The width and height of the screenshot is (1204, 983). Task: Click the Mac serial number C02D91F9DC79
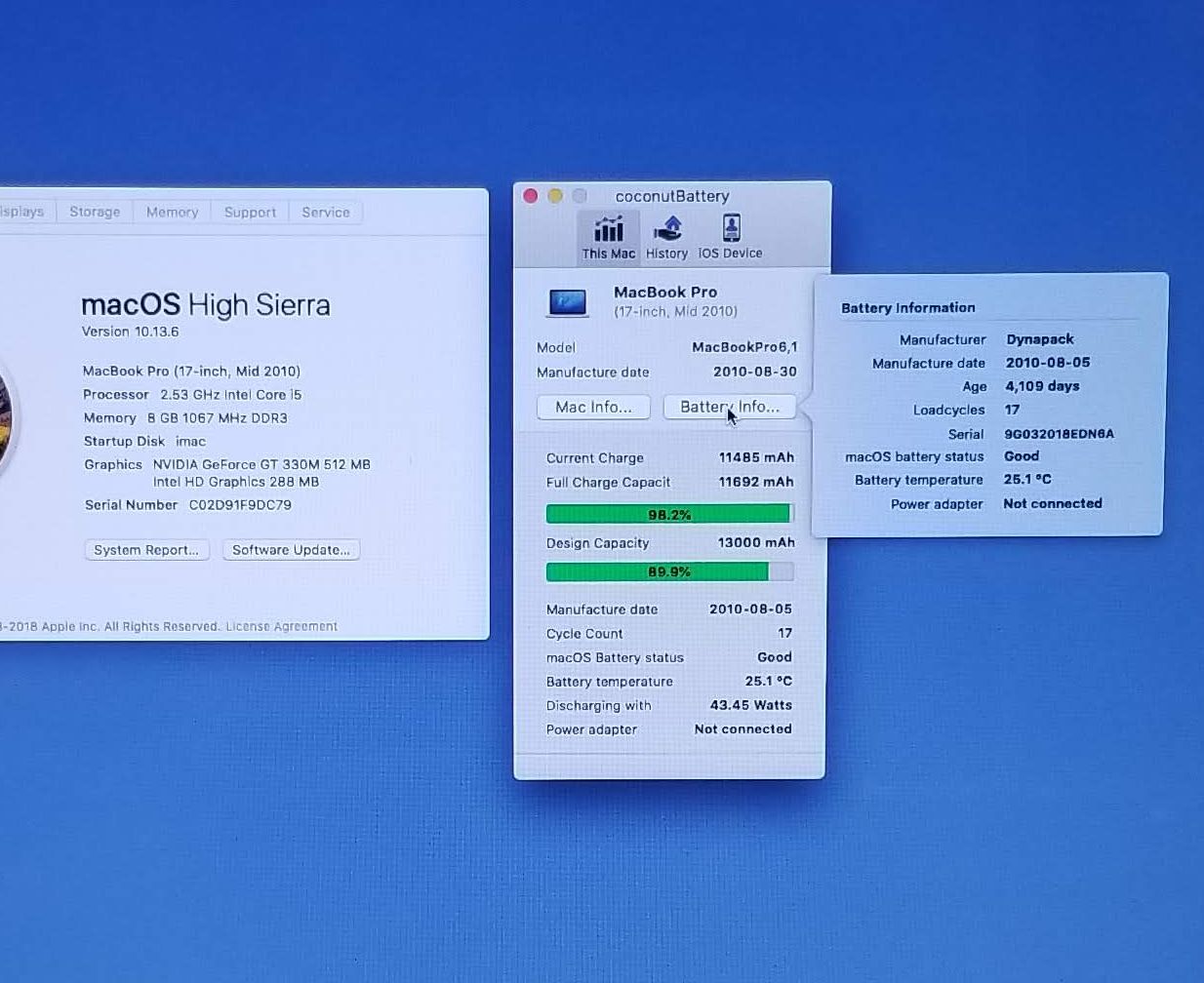[x=240, y=505]
